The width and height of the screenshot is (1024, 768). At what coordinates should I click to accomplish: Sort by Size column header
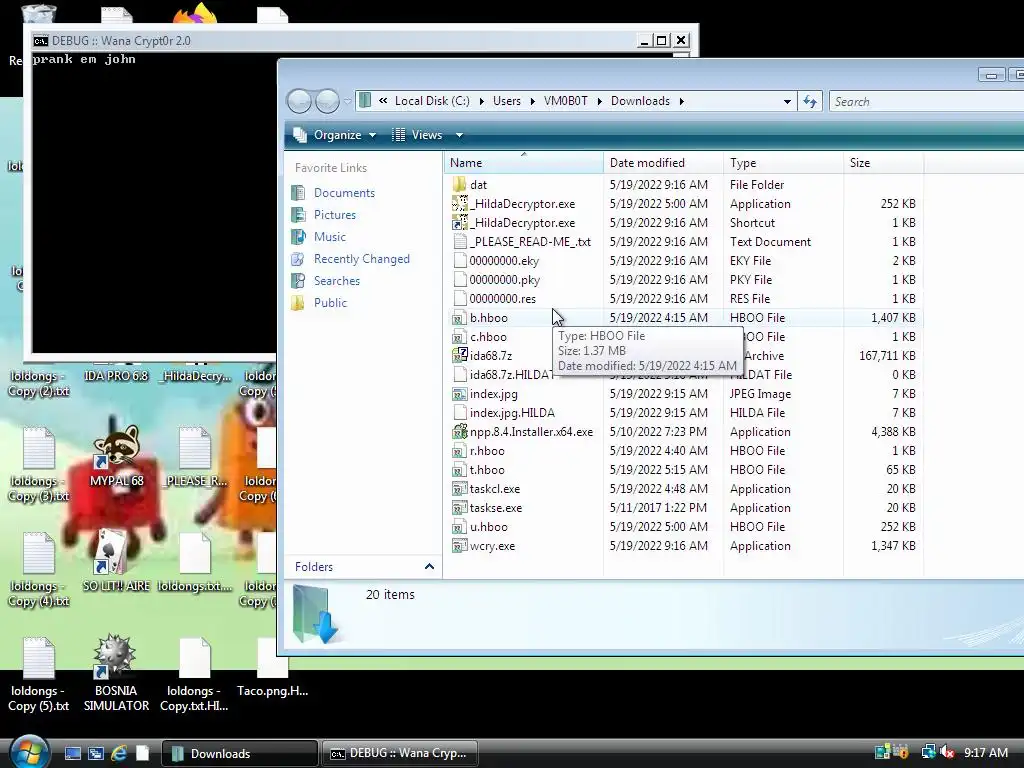(884, 163)
